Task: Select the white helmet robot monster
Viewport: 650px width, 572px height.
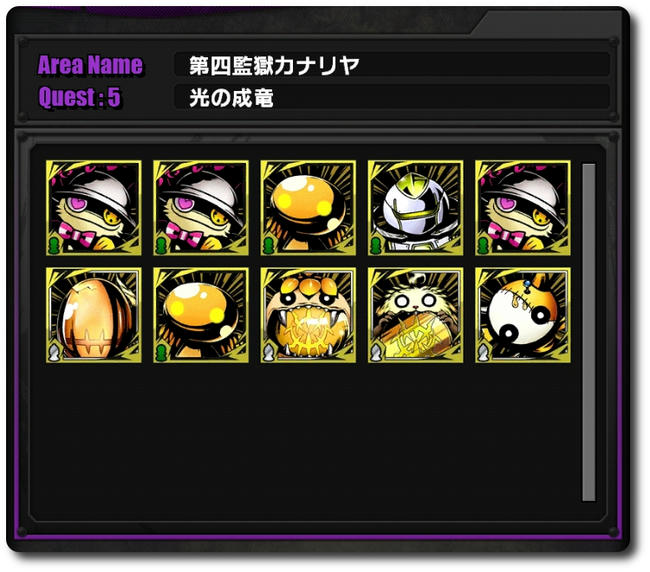Action: [416, 208]
